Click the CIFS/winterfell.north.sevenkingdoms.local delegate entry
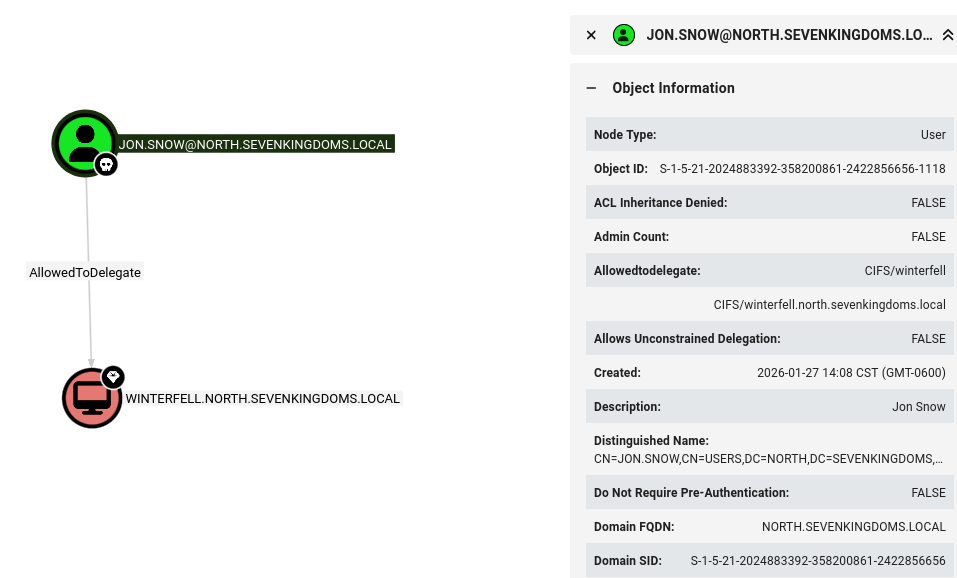 coord(829,305)
